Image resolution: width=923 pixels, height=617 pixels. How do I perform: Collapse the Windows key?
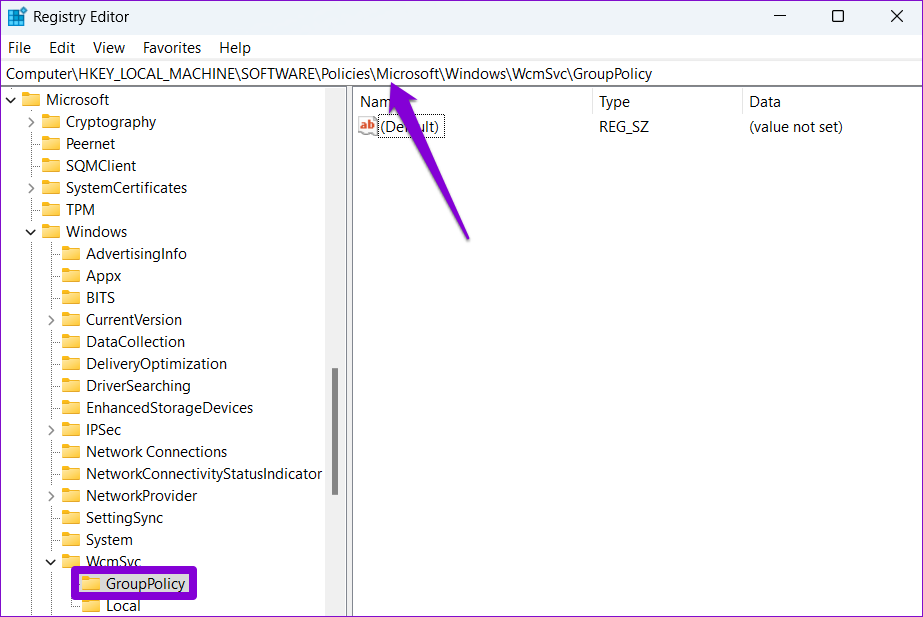coord(31,232)
